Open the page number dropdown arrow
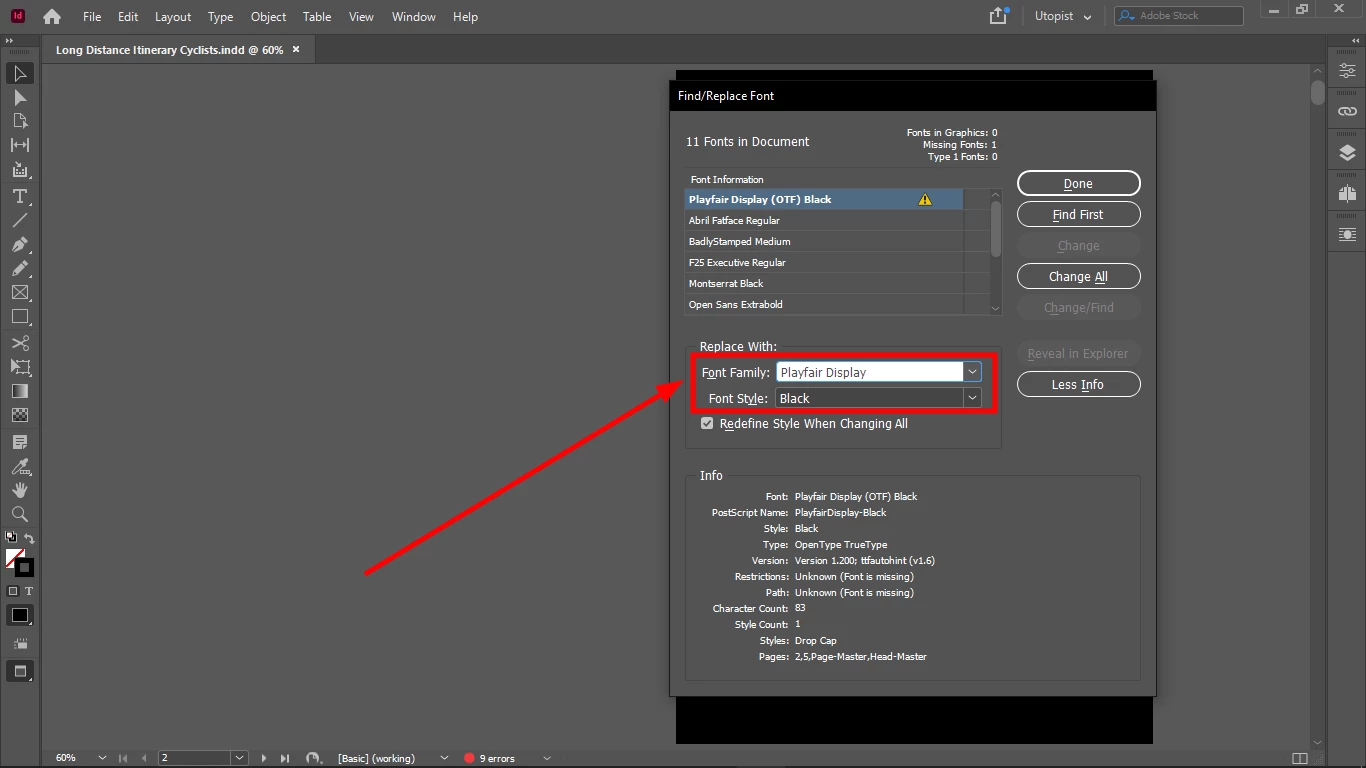 (239, 758)
